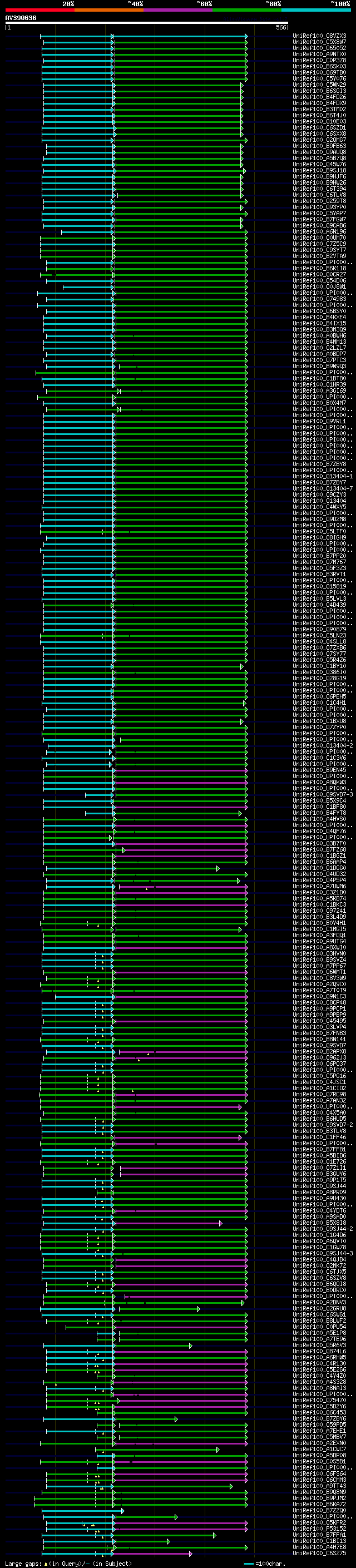Image resolution: width=356 pixels, height=1568 pixels.
Task: Click the purple ~60% identity legend bar
Action: [x=177, y=10]
